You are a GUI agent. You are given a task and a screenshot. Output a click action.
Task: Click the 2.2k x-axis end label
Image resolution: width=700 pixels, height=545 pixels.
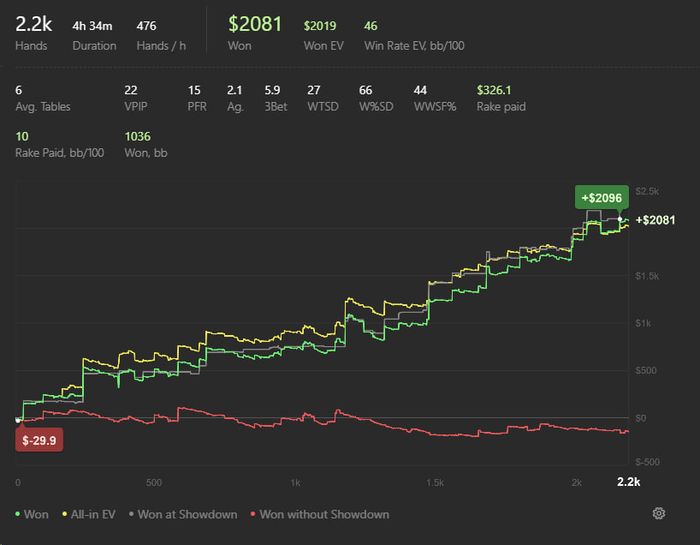coord(629,482)
